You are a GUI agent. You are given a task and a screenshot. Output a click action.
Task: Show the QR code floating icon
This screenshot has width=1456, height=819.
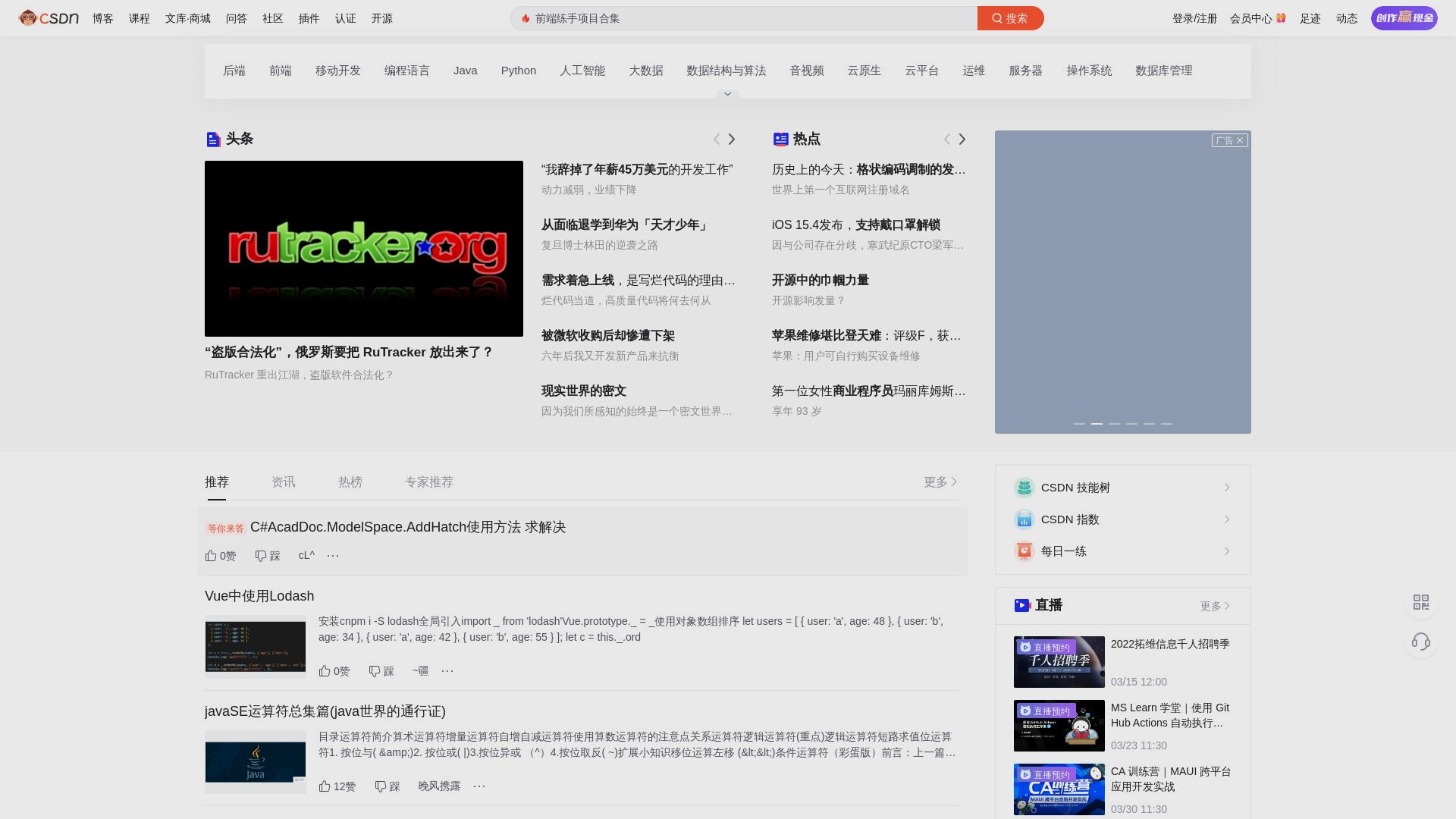tap(1421, 602)
